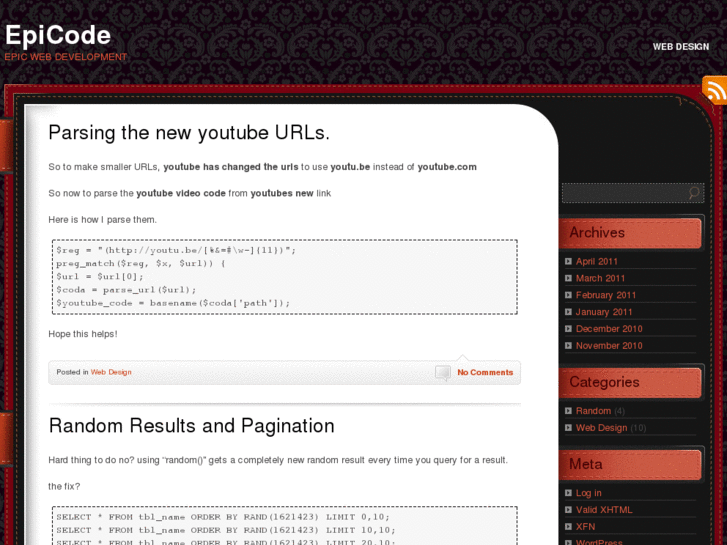Click the $reg regex code line
The width and height of the screenshot is (727, 545).
coord(176,250)
